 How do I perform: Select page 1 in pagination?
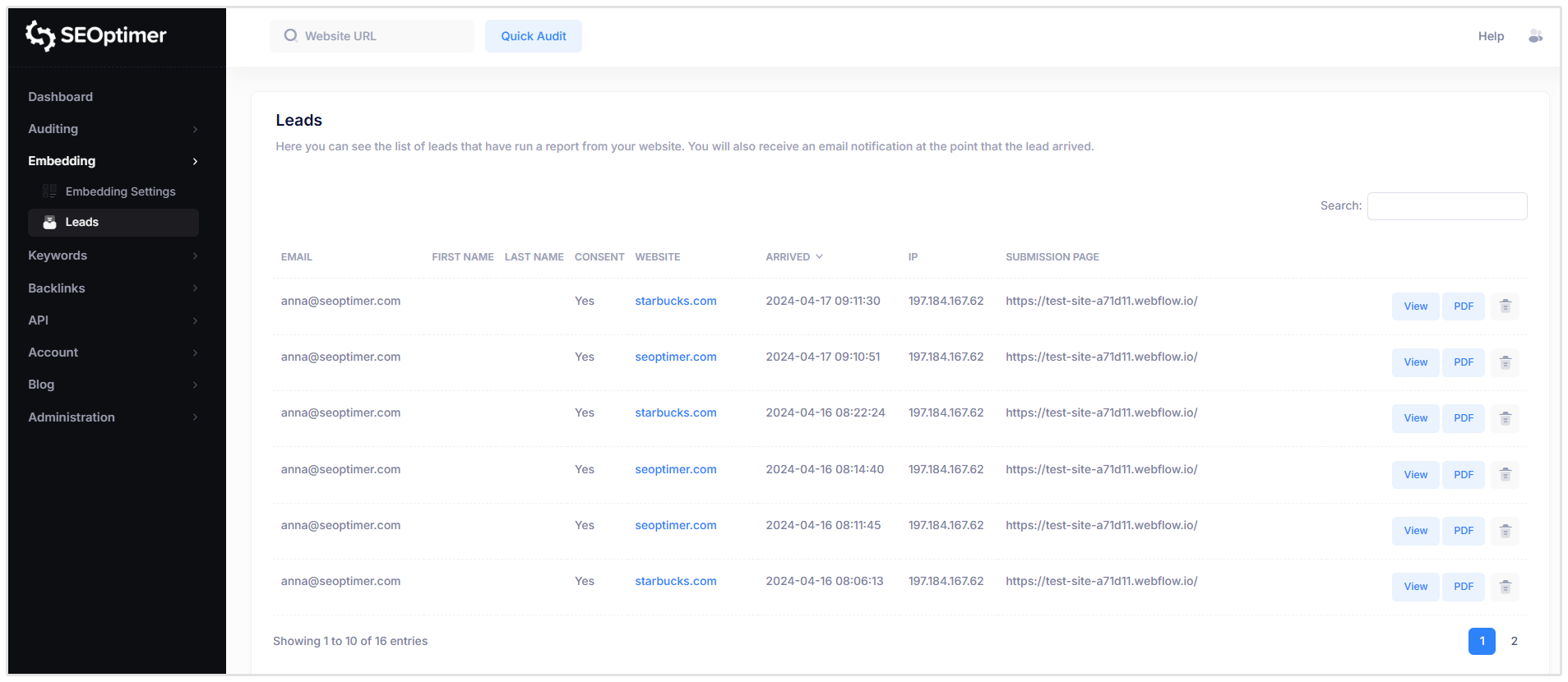point(1482,641)
